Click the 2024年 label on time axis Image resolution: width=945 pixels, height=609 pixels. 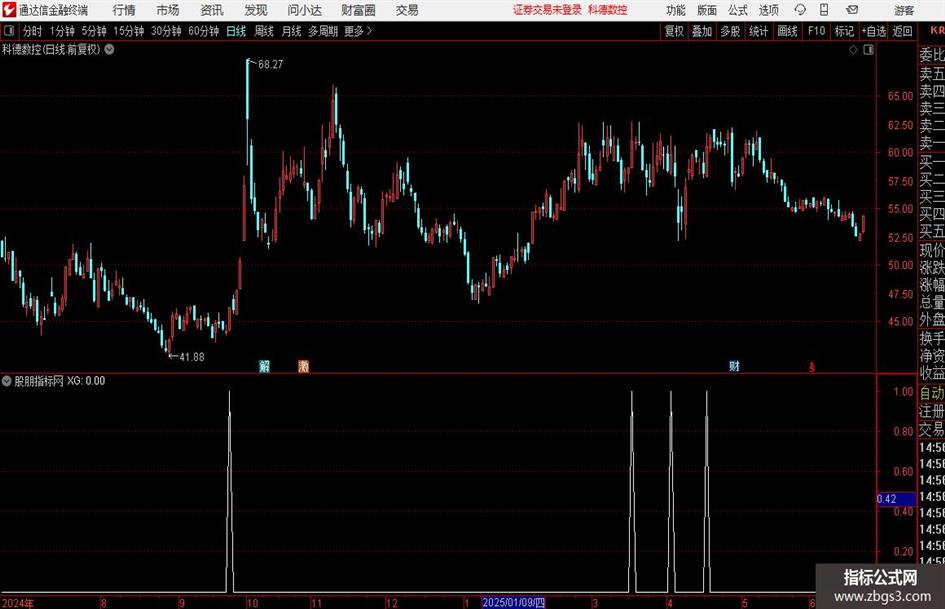pos(18,603)
